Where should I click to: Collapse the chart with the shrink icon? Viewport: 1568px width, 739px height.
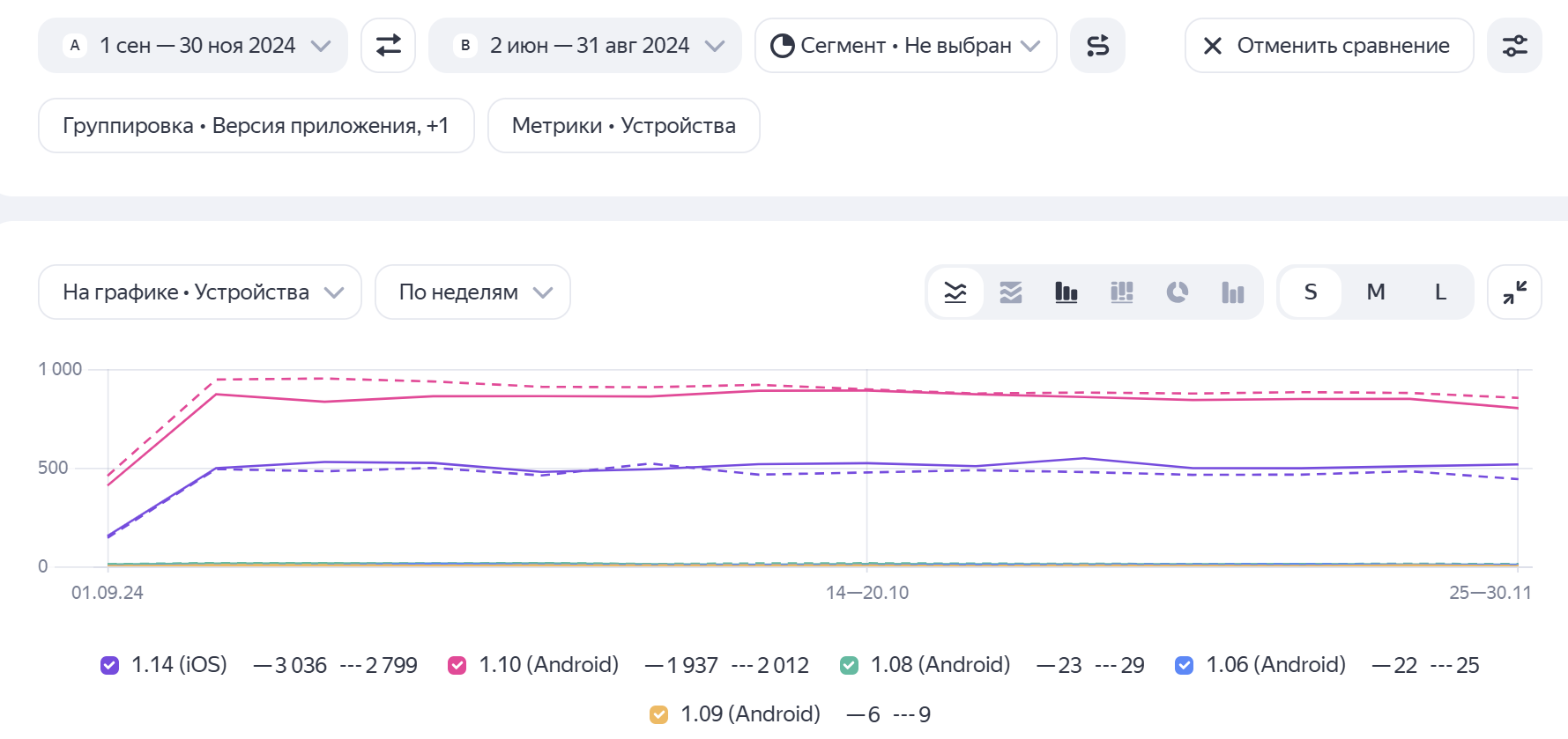pos(1514,292)
